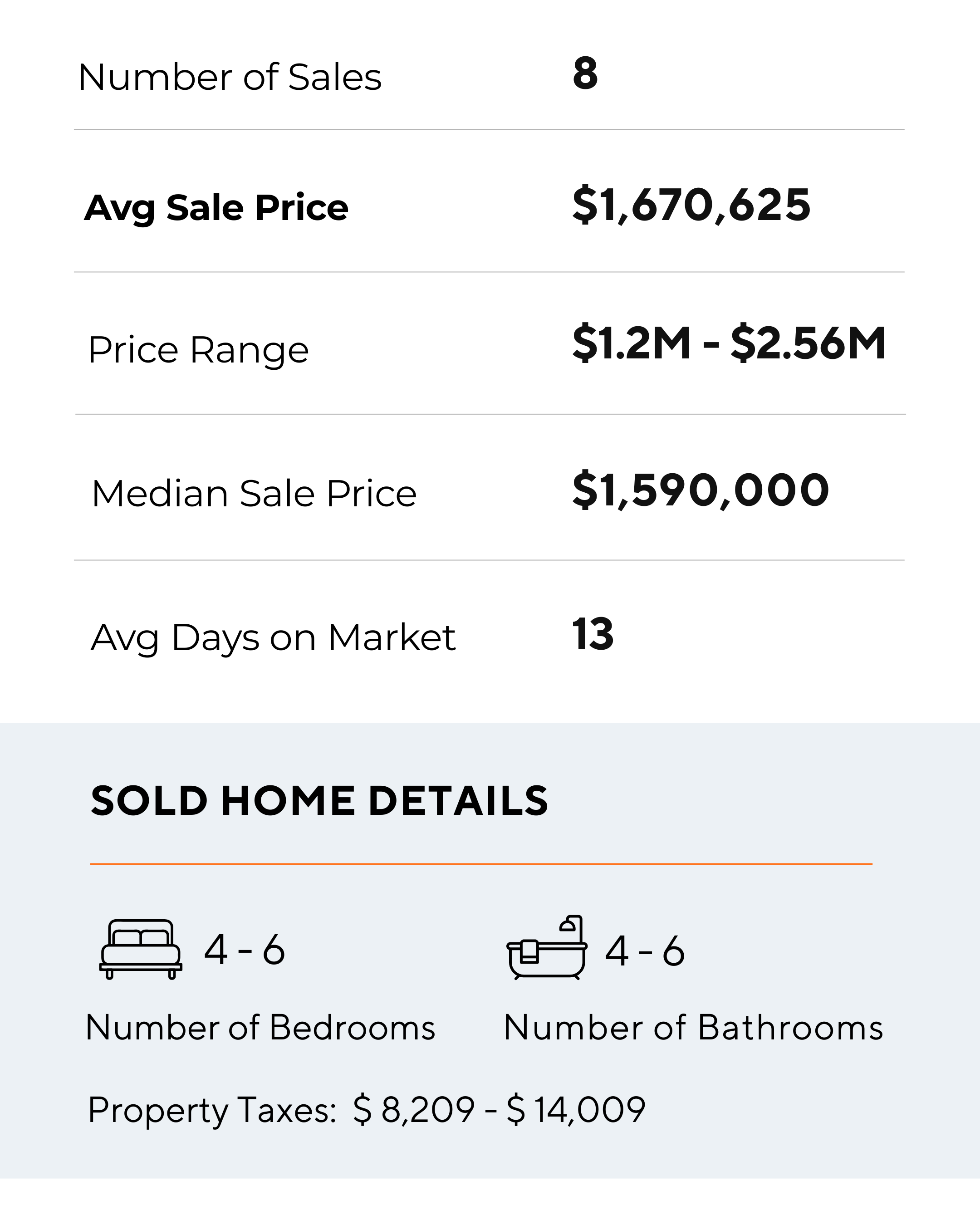Click the 4 - 6 range beside bed icon
This screenshot has height=1225, width=980.
coord(244,950)
